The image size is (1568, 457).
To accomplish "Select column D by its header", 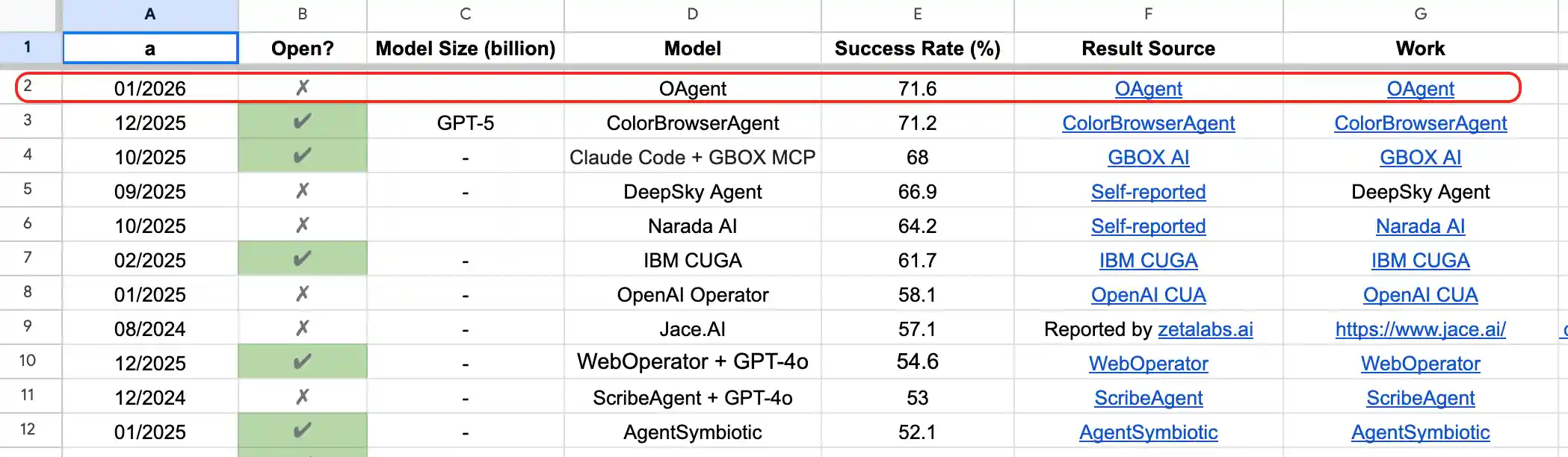I will 692,14.
